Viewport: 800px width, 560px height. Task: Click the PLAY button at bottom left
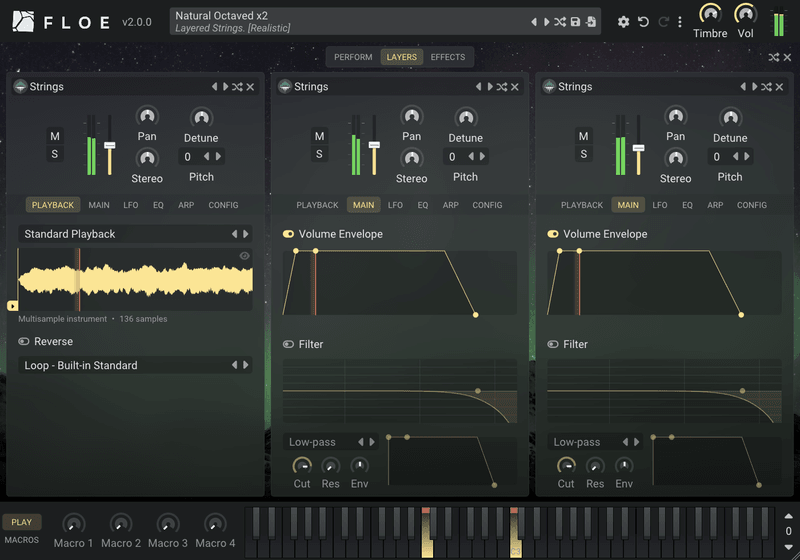pos(21,522)
